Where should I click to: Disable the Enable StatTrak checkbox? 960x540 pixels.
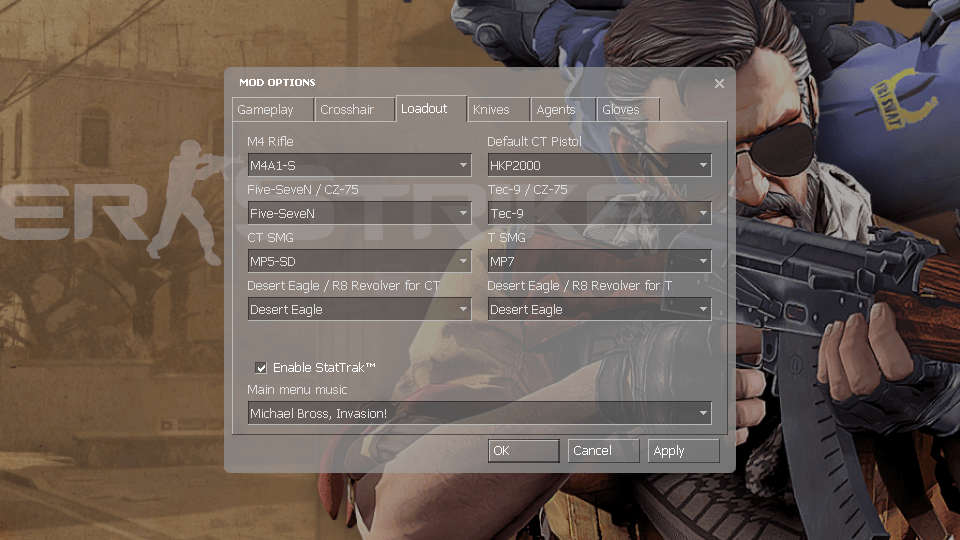261,368
